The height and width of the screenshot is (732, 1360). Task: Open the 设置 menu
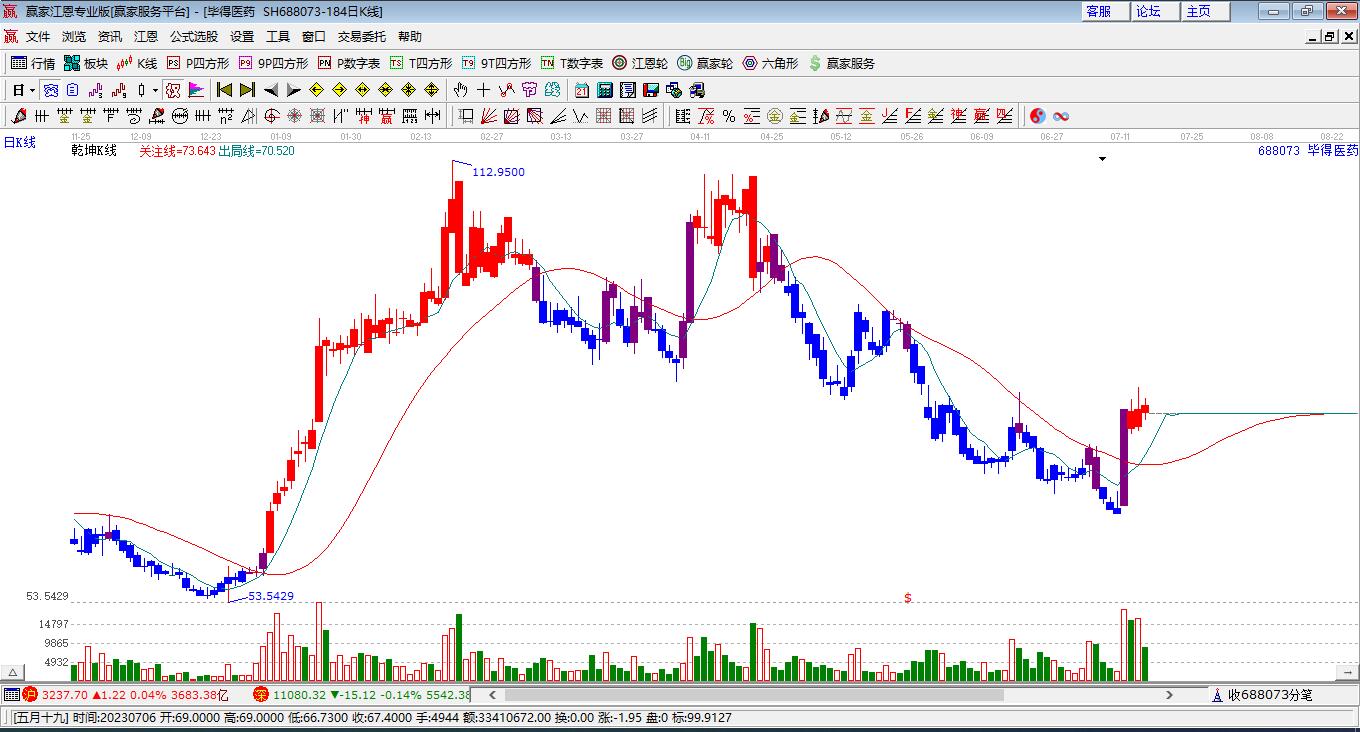(x=242, y=37)
